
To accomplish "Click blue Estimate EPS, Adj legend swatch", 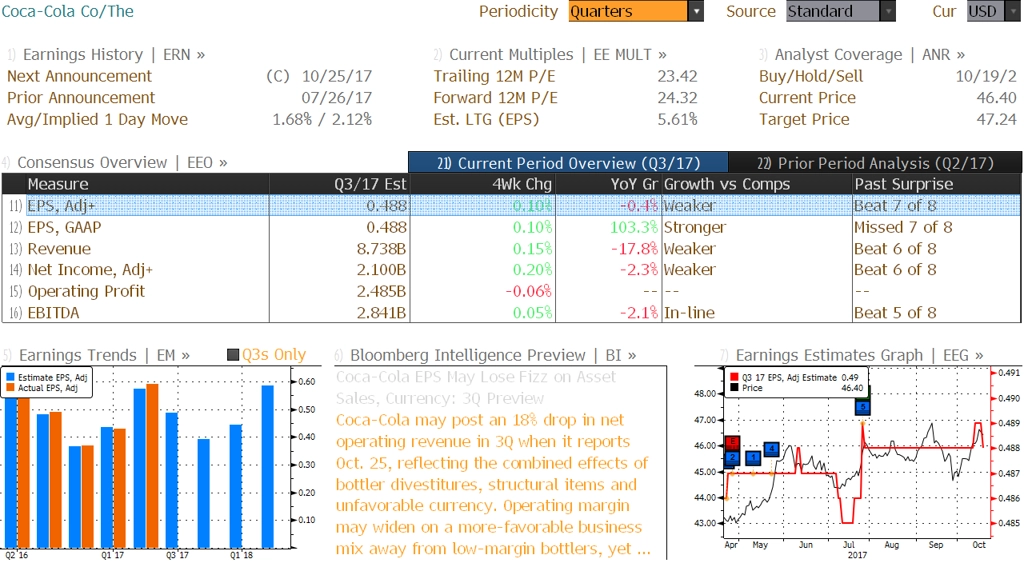I will (x=10, y=378).
